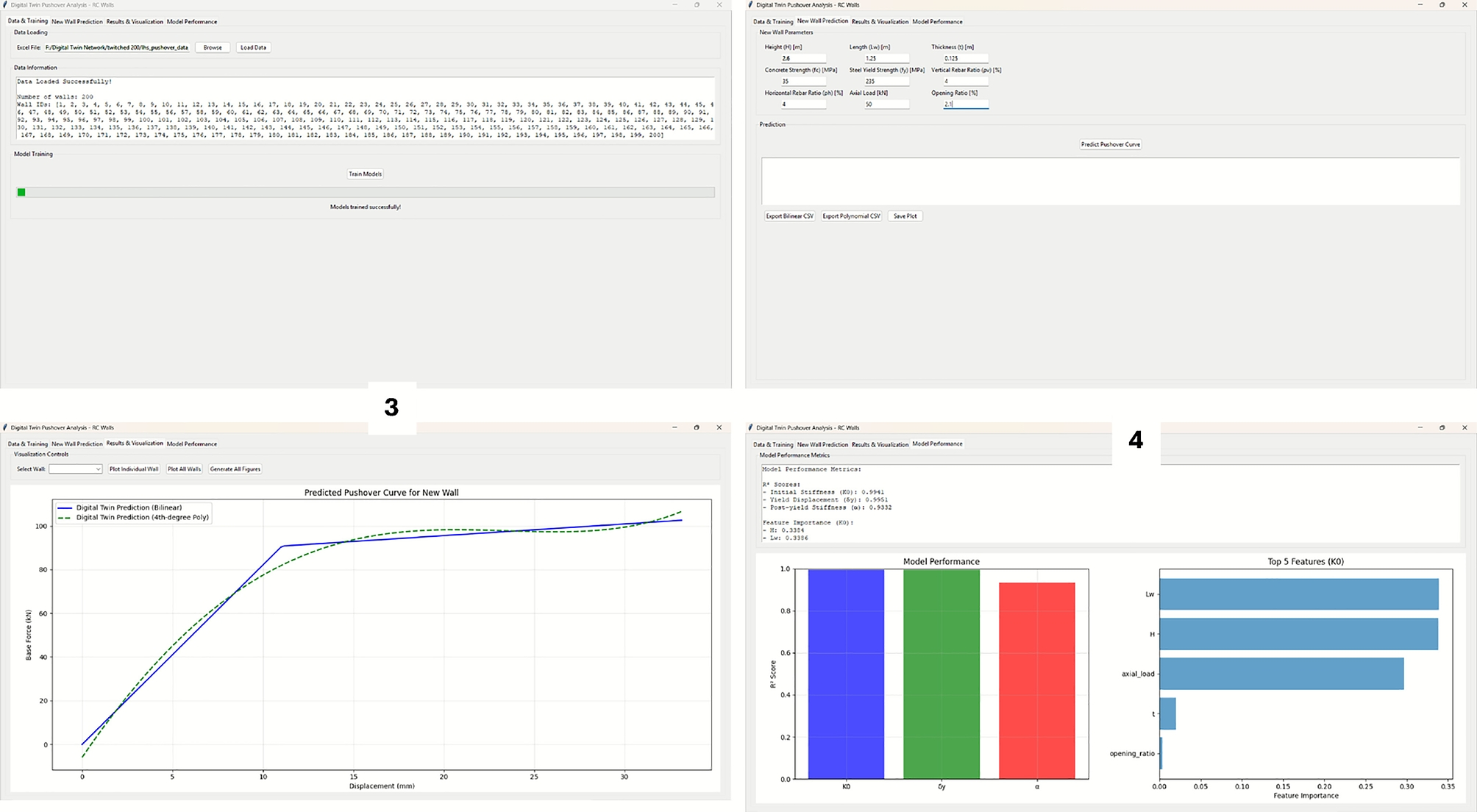The width and height of the screenshot is (1477, 812).
Task: Click the Opening Ratio input field
Action: 965,104
